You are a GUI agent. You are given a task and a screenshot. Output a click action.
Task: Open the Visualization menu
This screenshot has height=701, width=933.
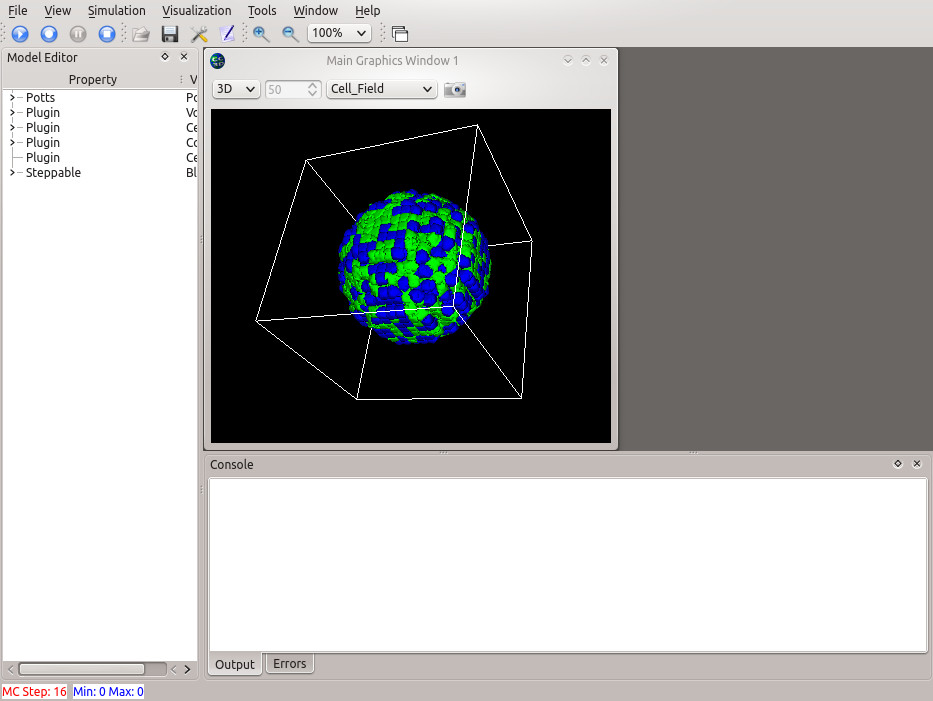(x=196, y=10)
